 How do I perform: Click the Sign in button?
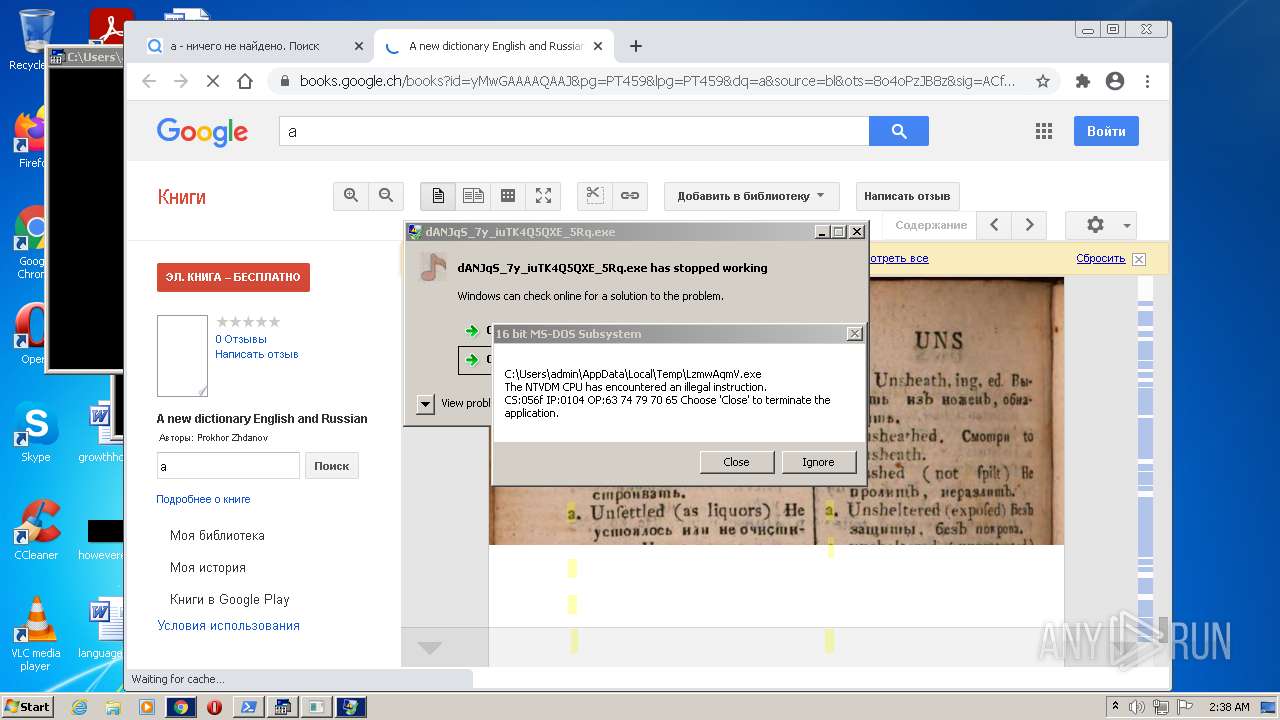pos(1106,131)
